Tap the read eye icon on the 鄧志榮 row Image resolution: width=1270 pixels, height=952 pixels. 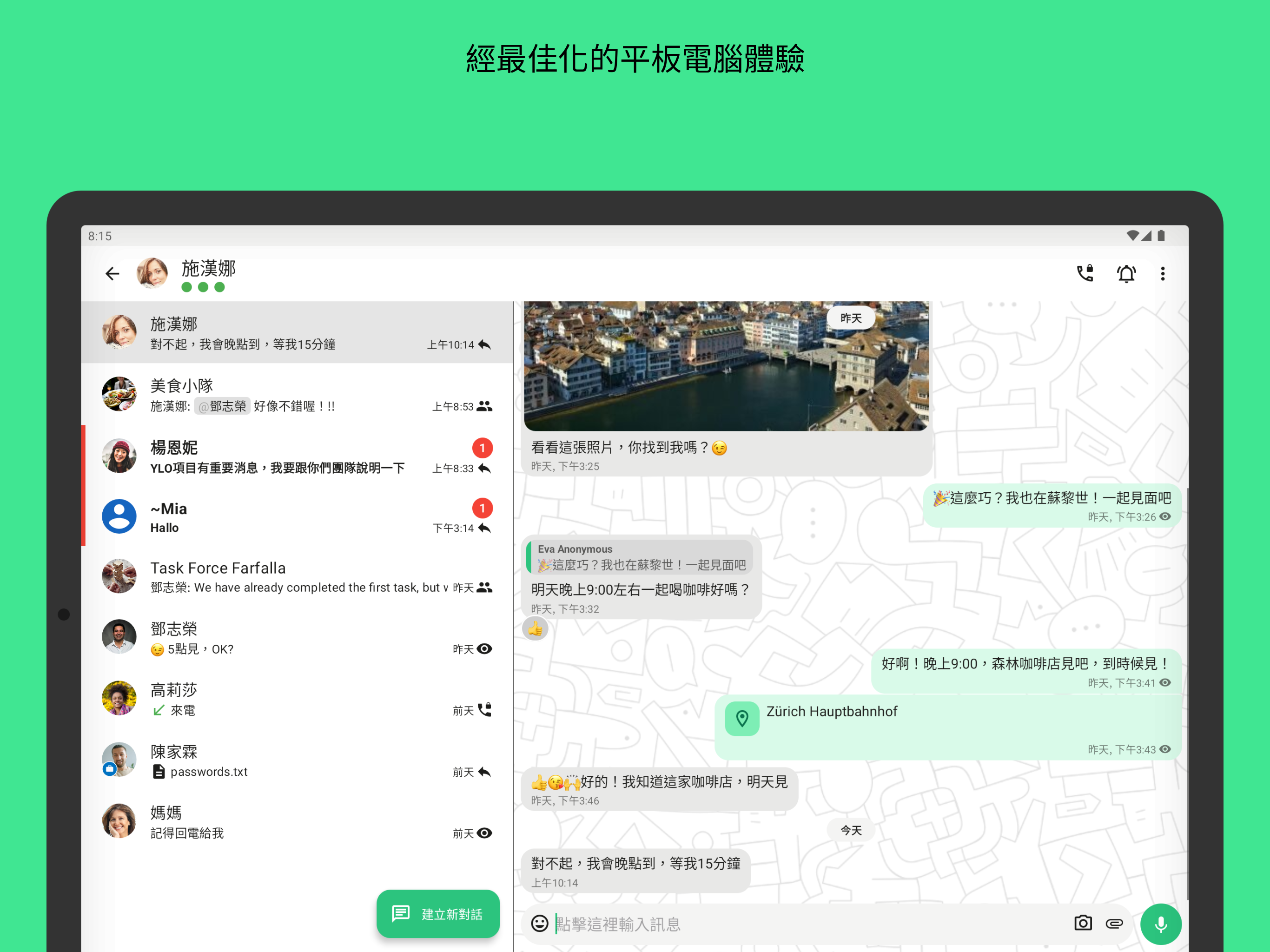pyautogui.click(x=484, y=649)
